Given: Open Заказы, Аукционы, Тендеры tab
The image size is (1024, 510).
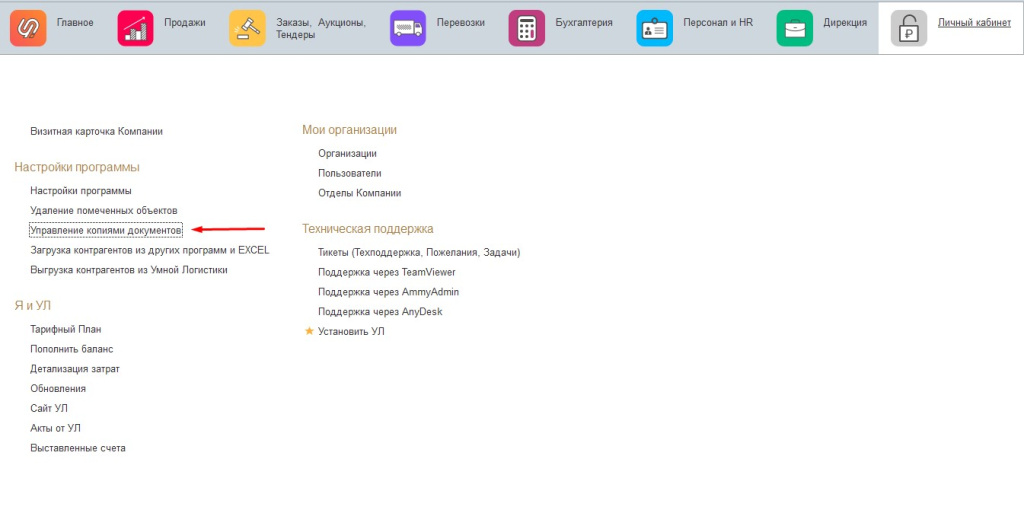Looking at the screenshot, I should coord(321,29).
